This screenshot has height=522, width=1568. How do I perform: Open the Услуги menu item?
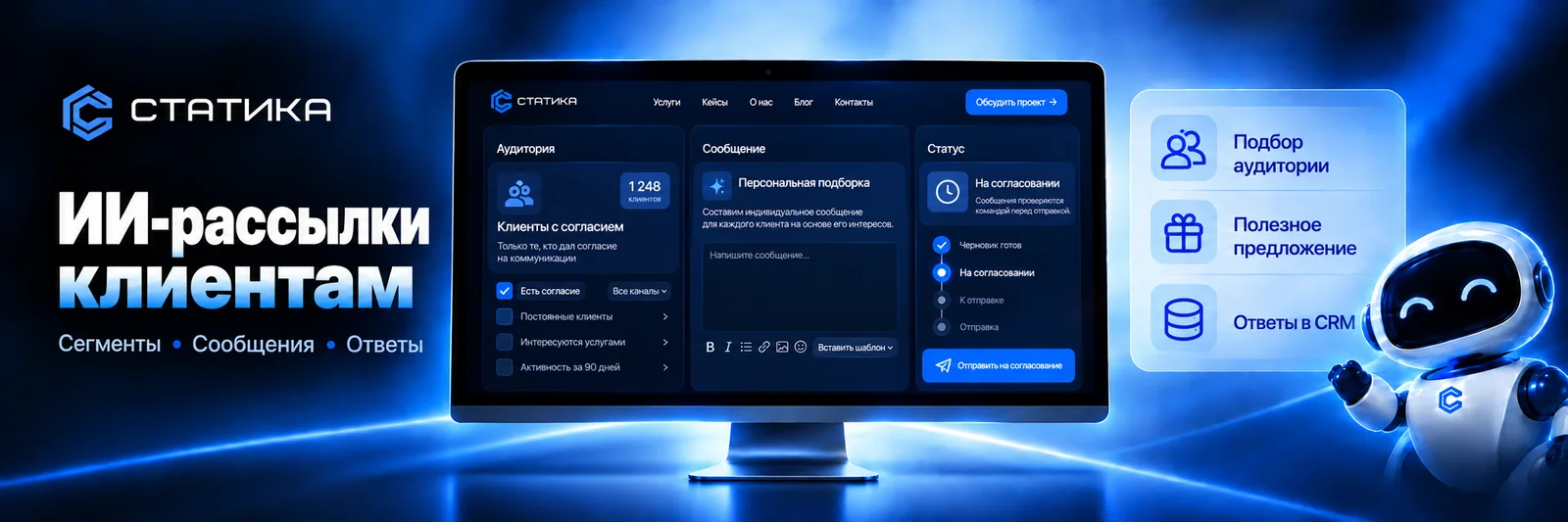(x=666, y=102)
